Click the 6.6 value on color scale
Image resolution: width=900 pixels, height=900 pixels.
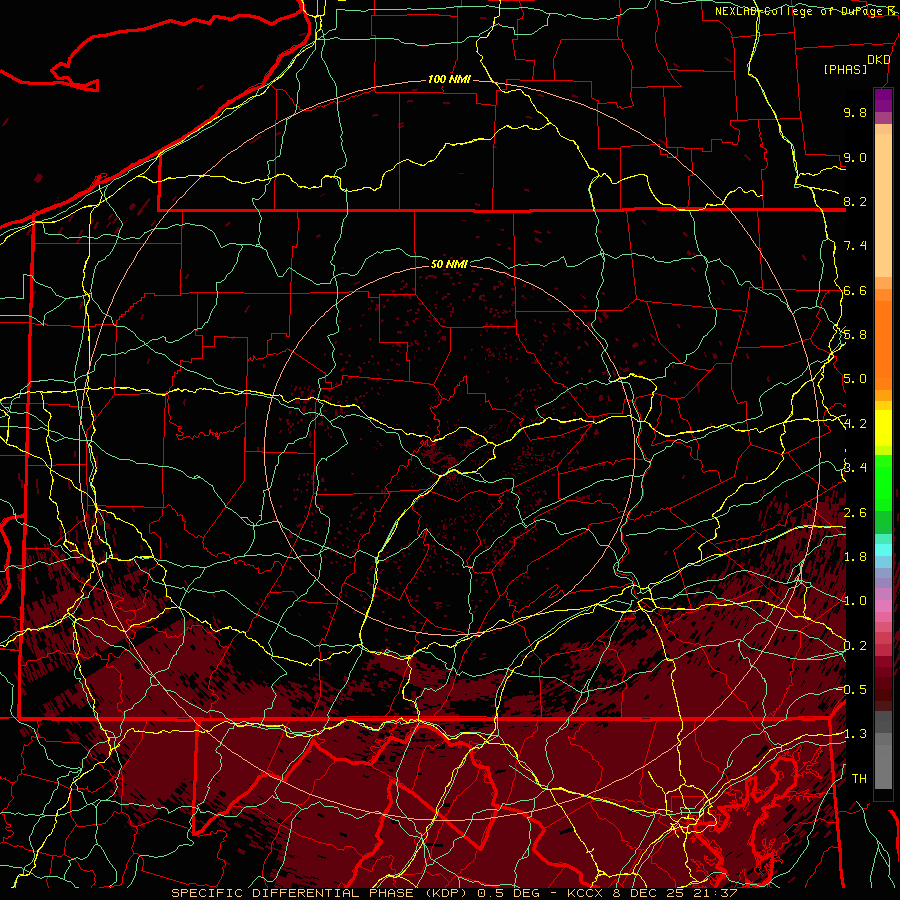pos(855,290)
